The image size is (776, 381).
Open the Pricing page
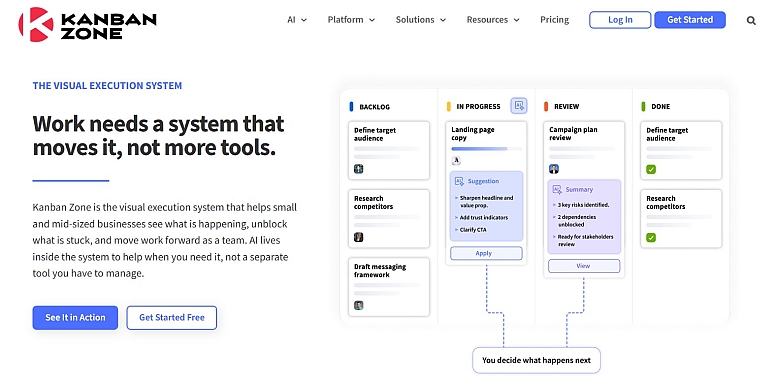point(554,20)
